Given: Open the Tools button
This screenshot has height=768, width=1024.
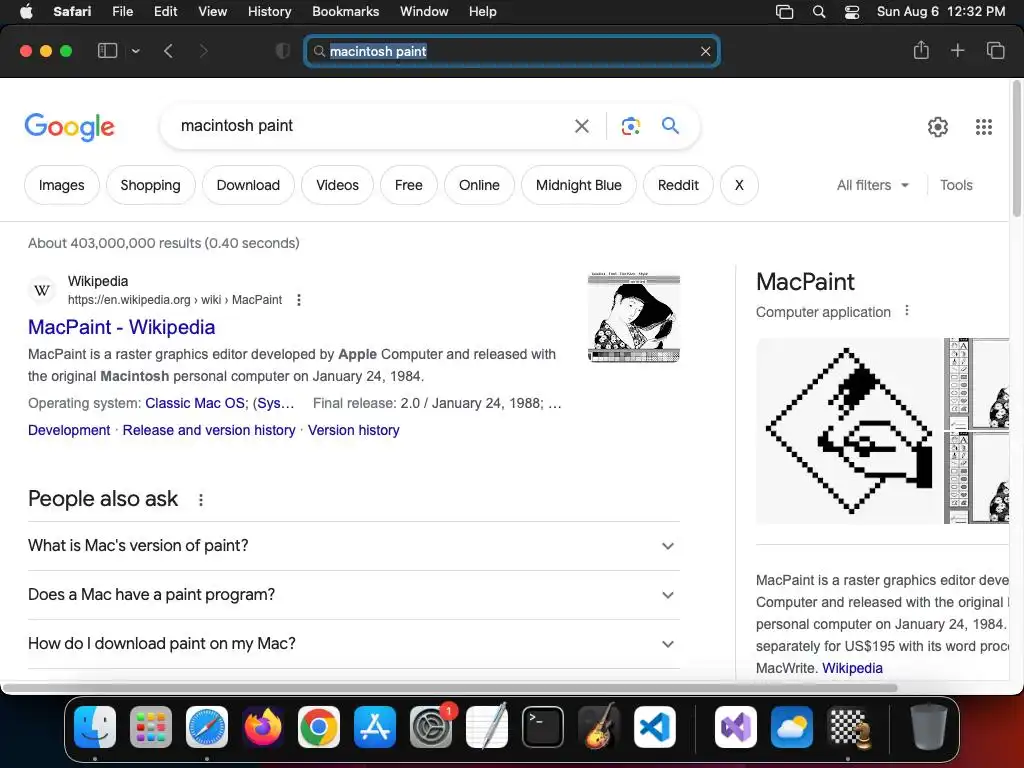Looking at the screenshot, I should tap(956, 185).
